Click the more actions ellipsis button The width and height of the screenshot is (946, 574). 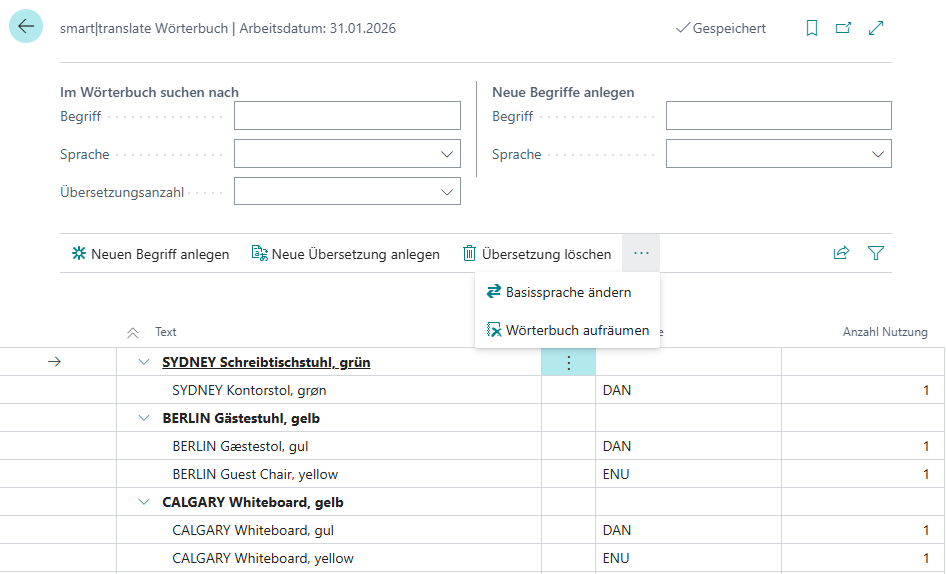point(641,254)
